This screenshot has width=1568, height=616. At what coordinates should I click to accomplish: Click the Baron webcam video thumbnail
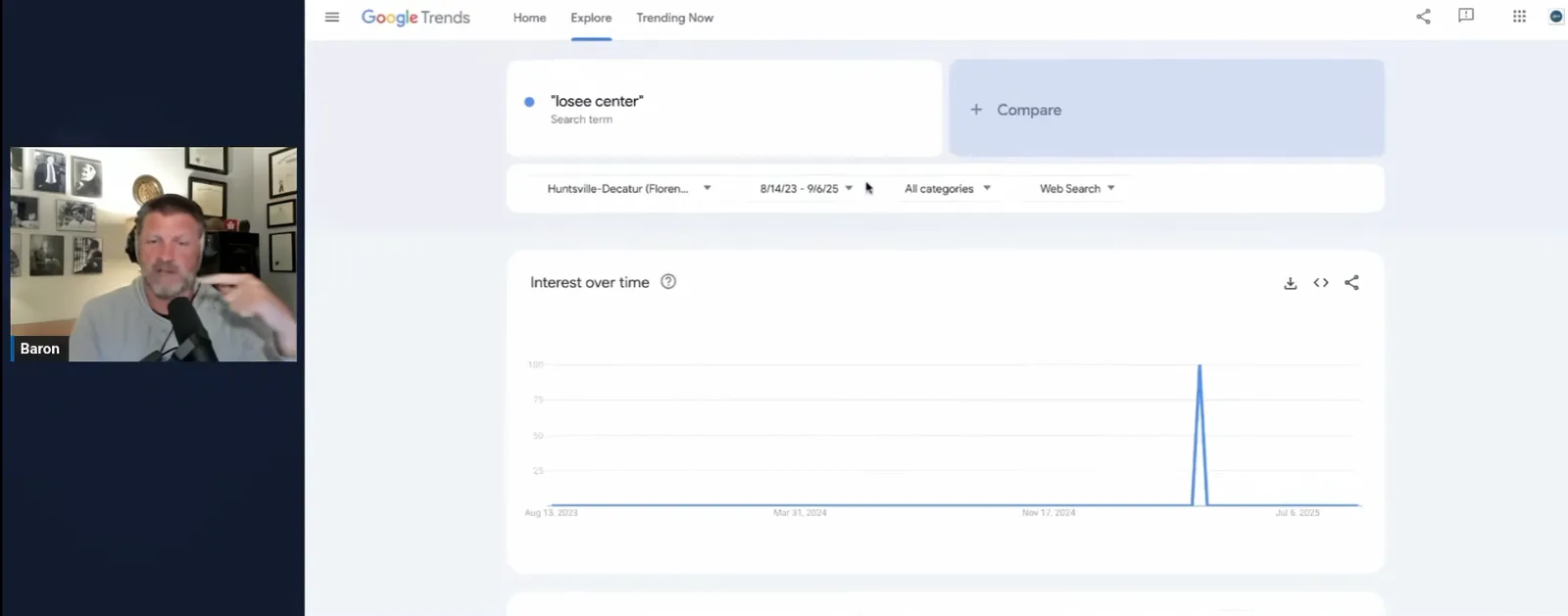click(x=154, y=255)
